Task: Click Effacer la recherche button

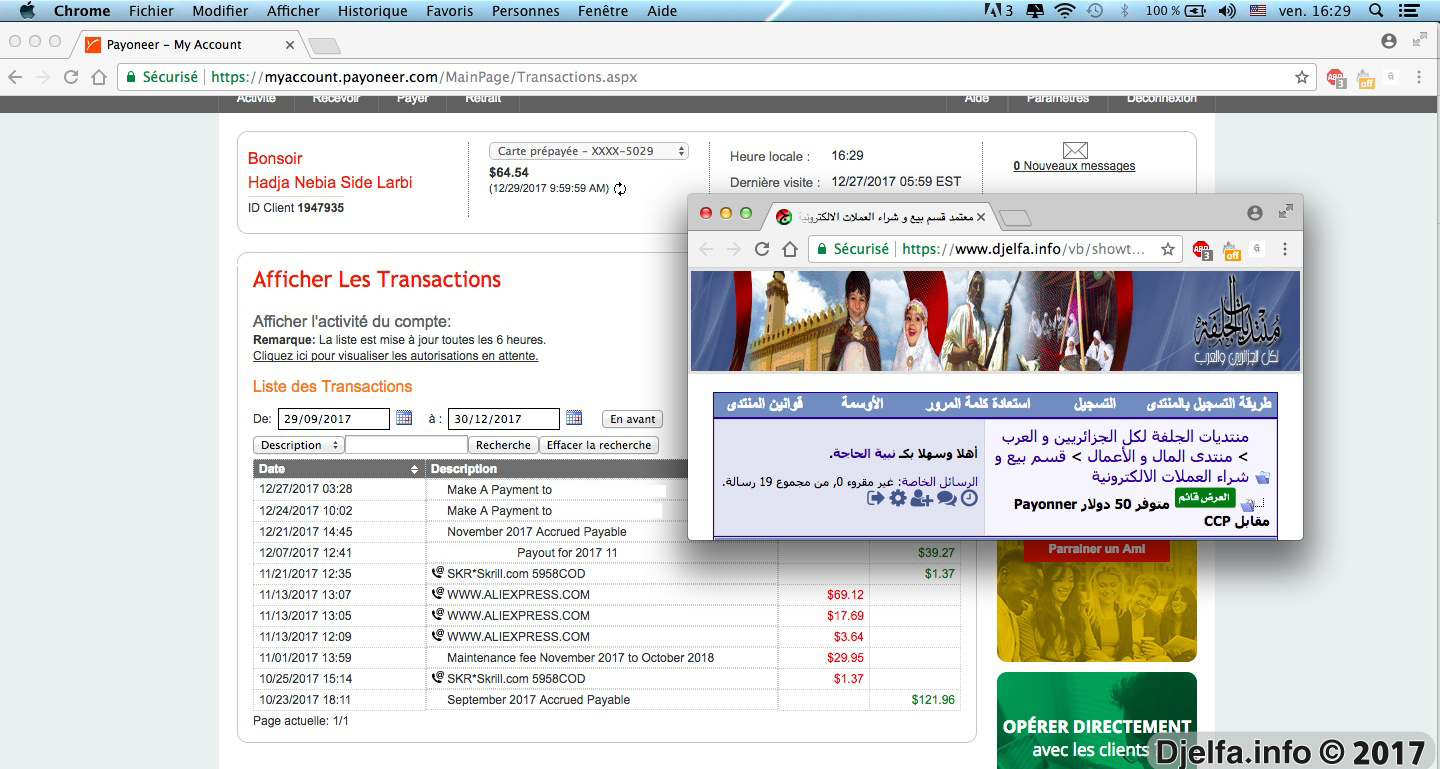Action: 599,445
